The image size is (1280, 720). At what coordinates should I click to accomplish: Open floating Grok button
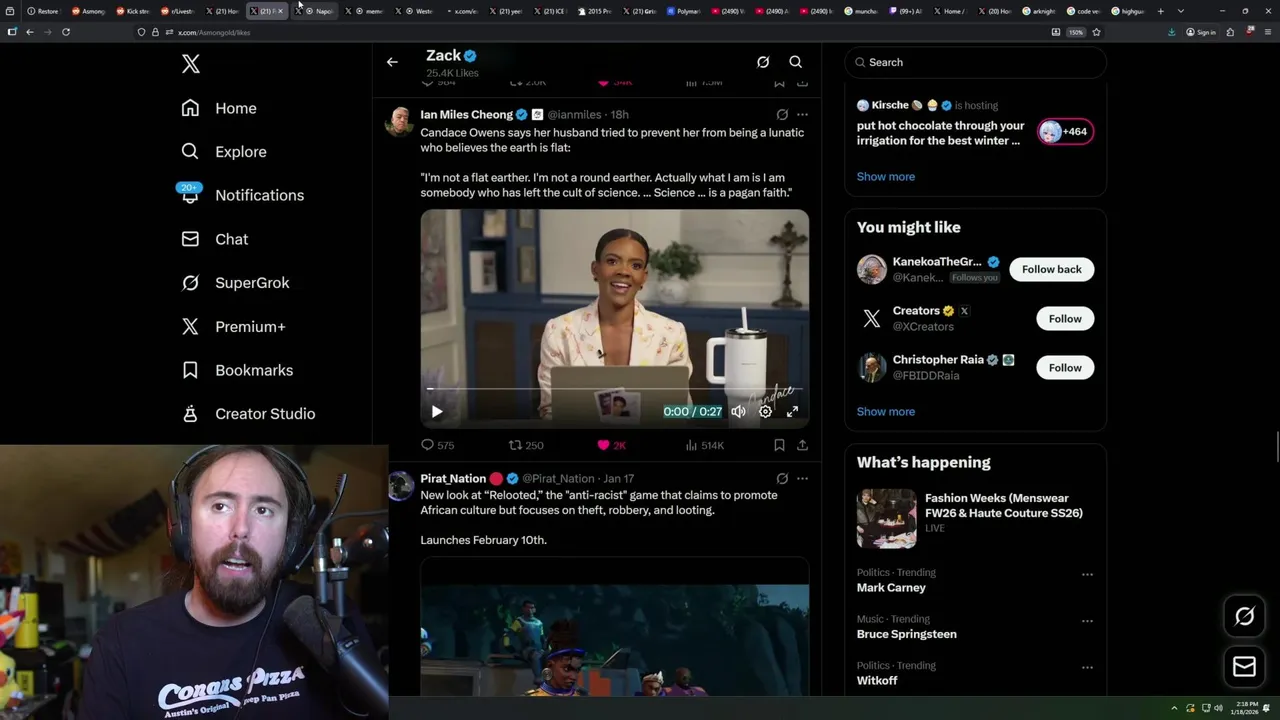(1244, 617)
